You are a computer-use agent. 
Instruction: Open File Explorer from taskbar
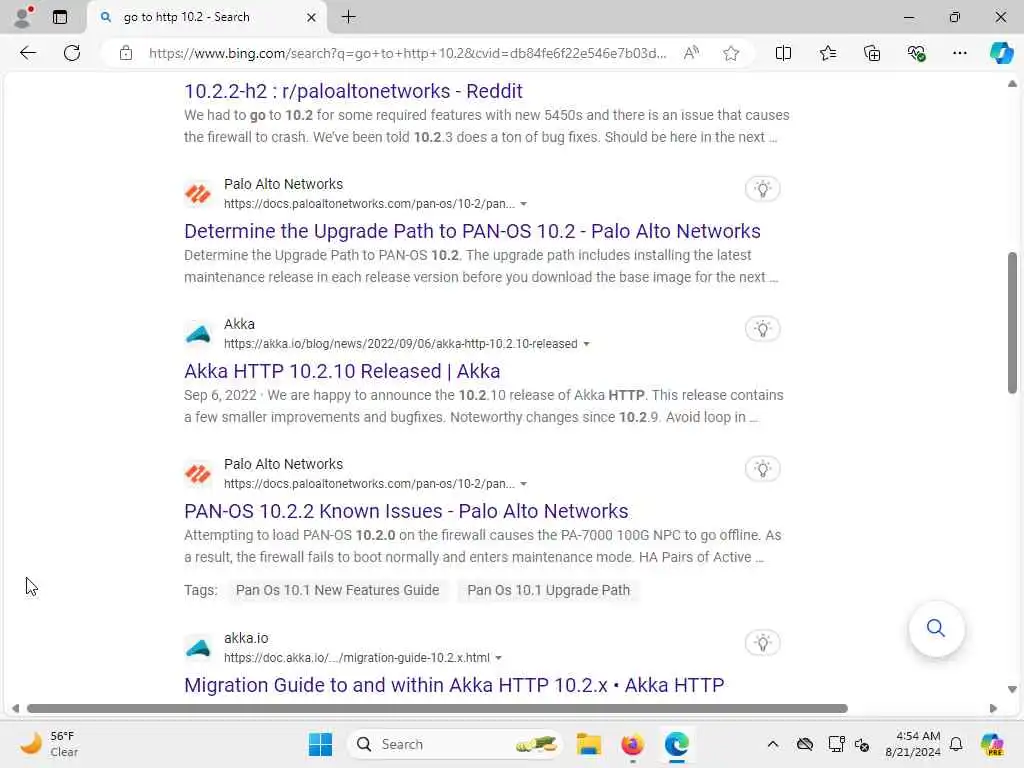pos(588,744)
